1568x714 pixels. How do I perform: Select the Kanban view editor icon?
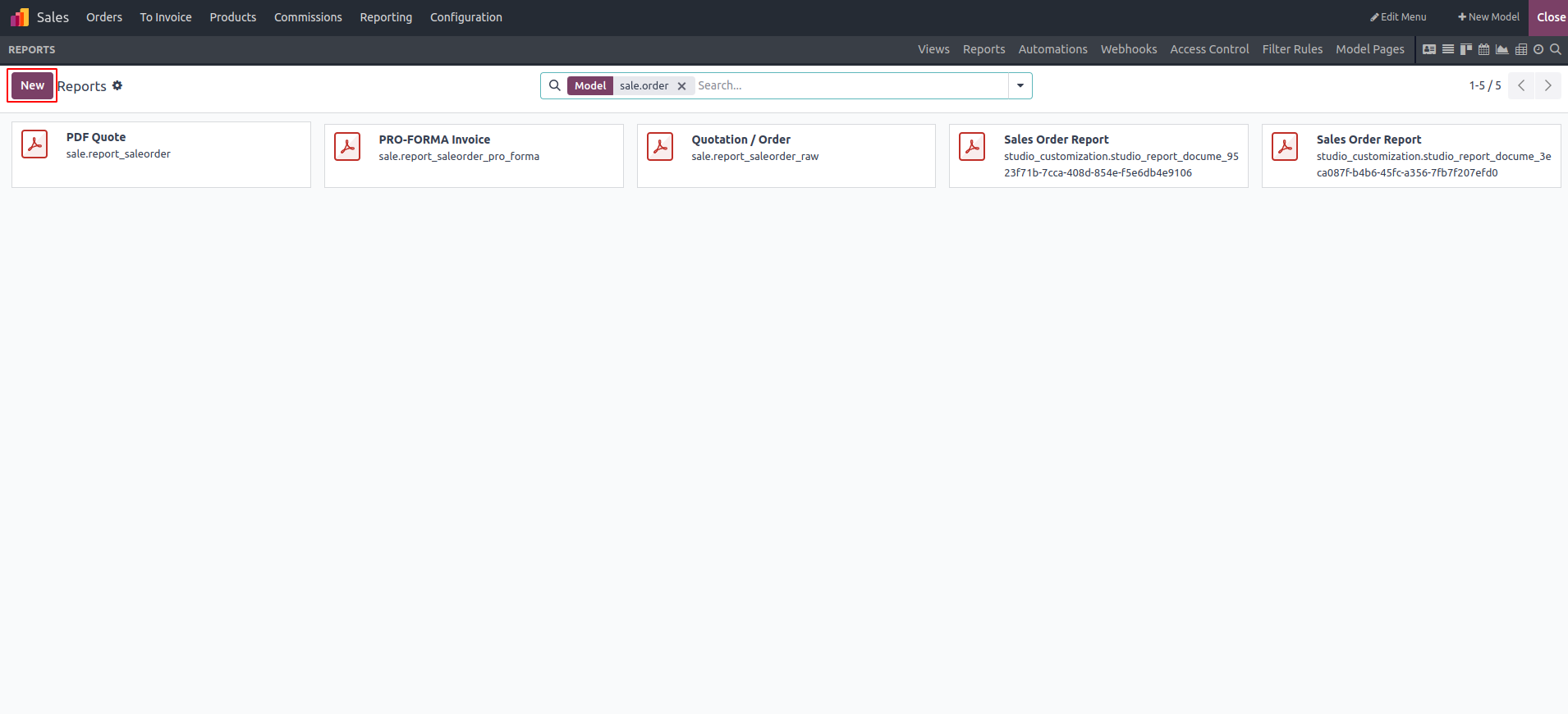(x=1466, y=49)
